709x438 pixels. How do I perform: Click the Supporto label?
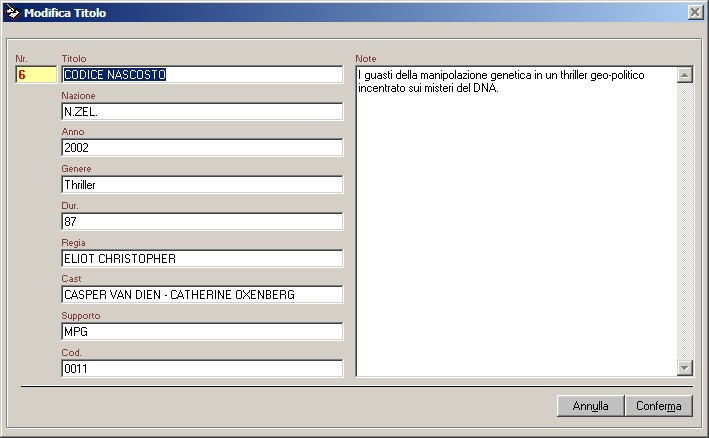(x=80, y=316)
